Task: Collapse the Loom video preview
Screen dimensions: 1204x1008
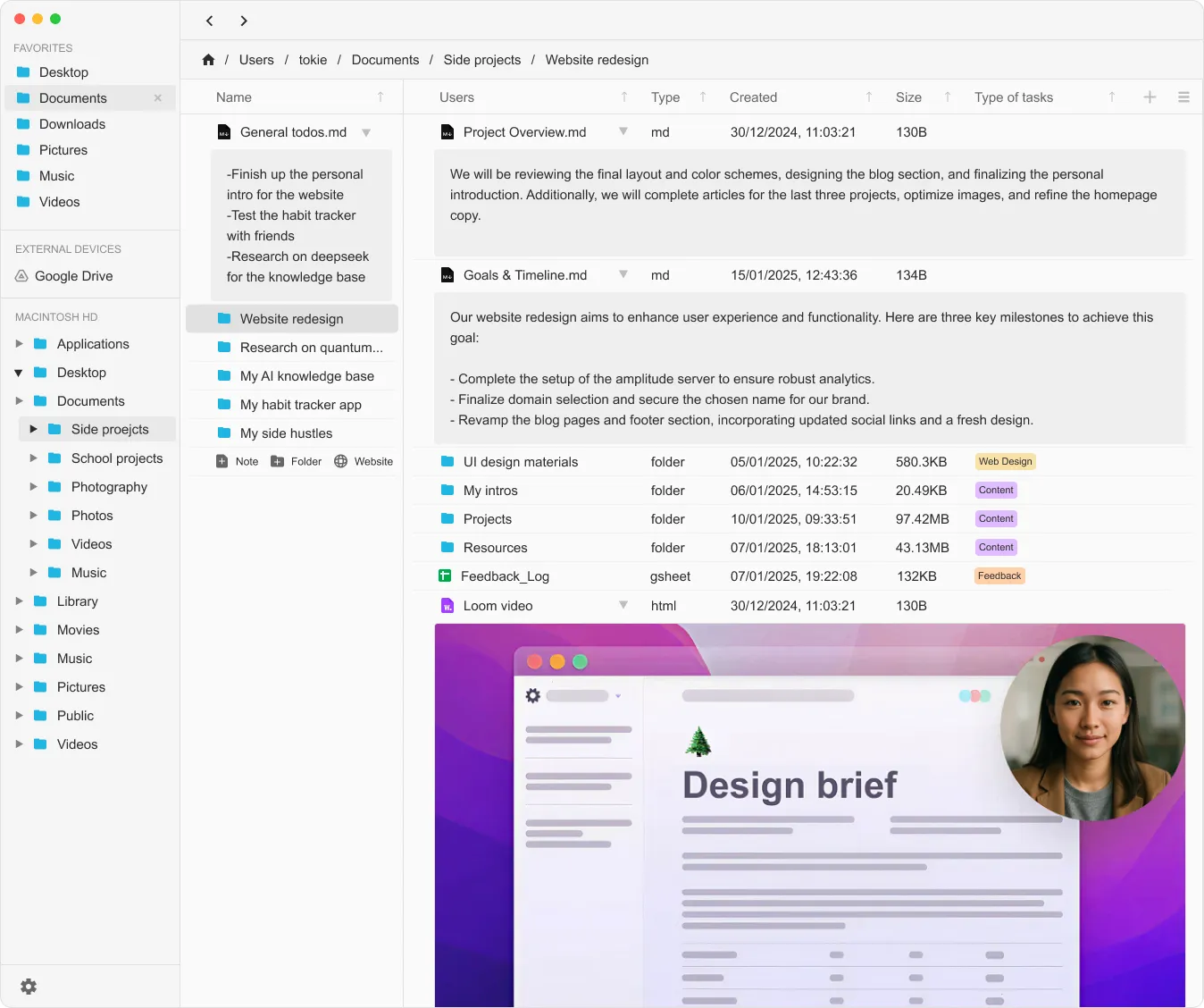Action: [x=623, y=605]
